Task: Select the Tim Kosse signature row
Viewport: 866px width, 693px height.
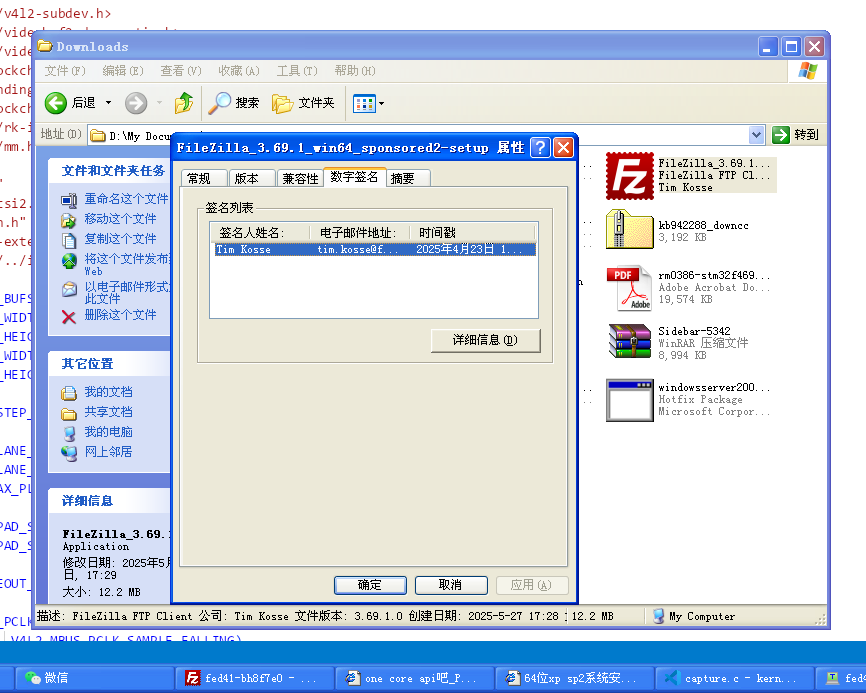Action: click(375, 250)
